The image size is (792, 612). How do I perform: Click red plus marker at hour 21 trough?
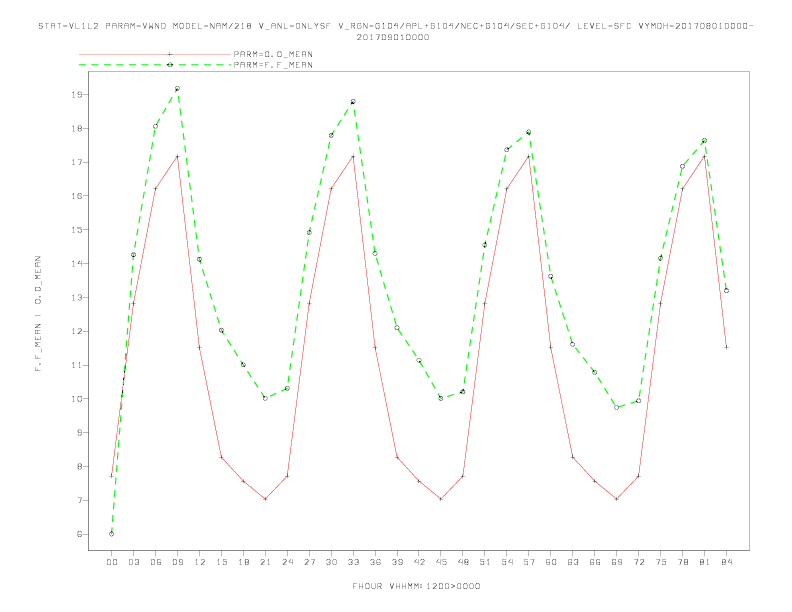(265, 499)
